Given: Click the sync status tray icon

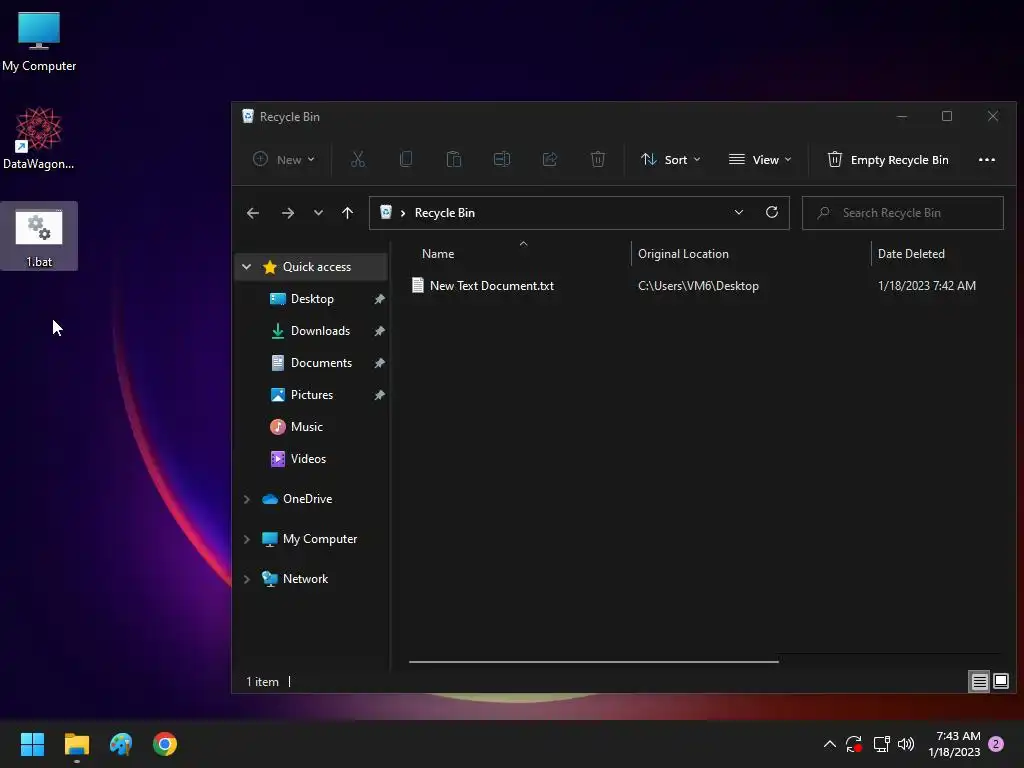Looking at the screenshot, I should pos(854,744).
